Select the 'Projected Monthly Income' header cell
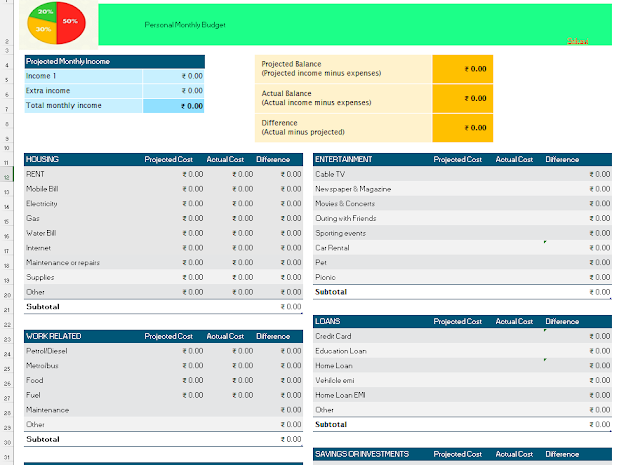640x465 pixels. (x=114, y=61)
